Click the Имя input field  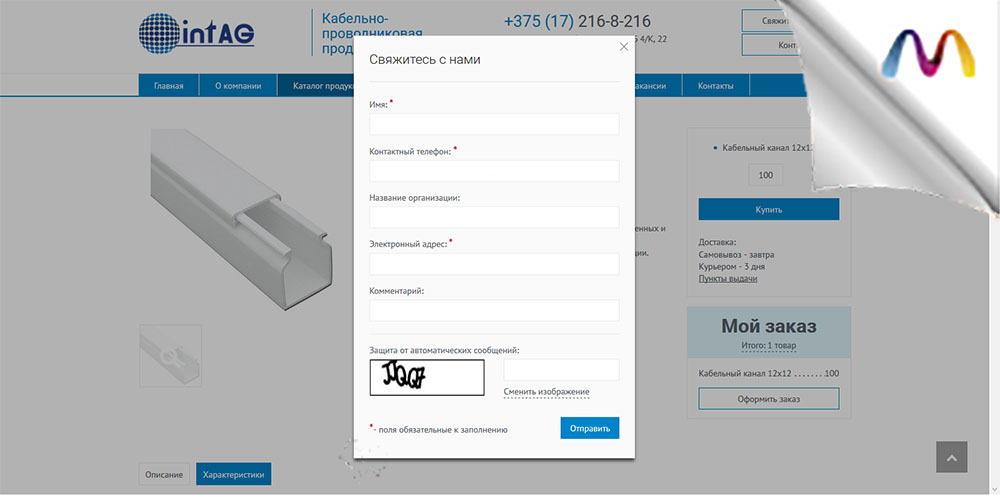(x=494, y=124)
